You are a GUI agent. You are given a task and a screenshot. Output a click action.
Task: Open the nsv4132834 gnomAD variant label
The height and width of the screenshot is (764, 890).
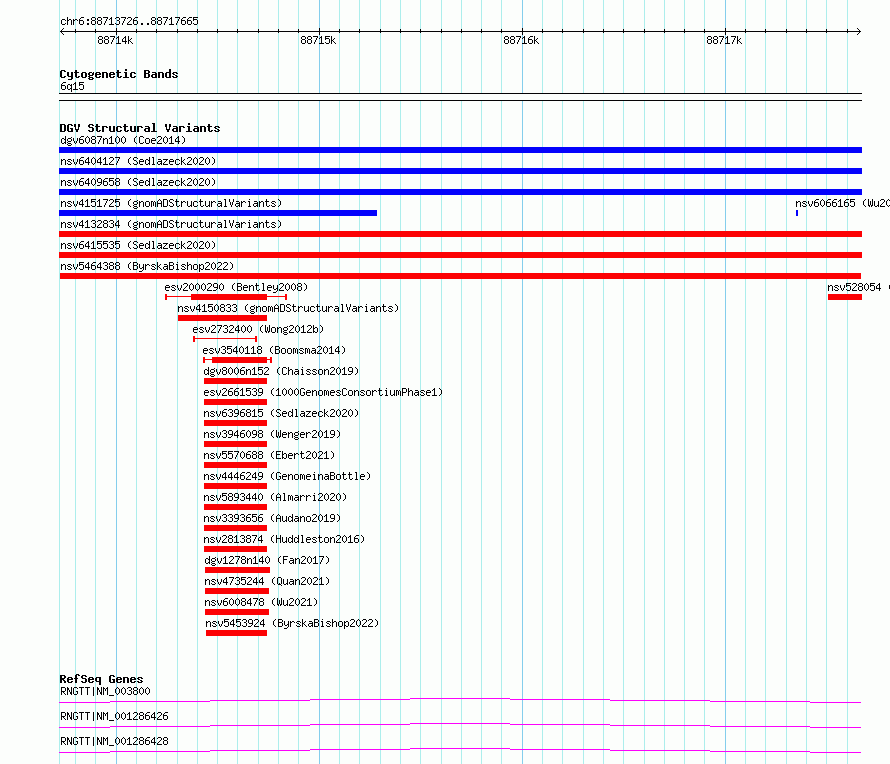tap(171, 224)
